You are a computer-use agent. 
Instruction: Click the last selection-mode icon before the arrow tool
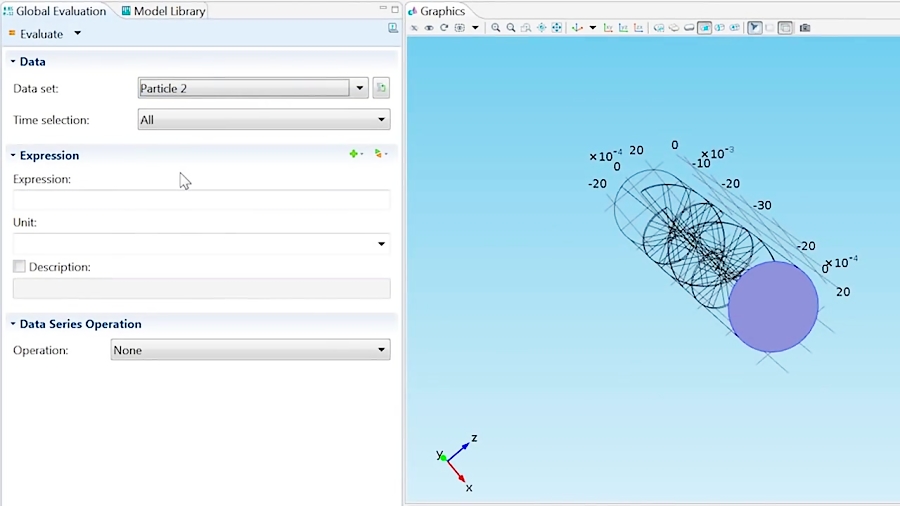(x=735, y=28)
